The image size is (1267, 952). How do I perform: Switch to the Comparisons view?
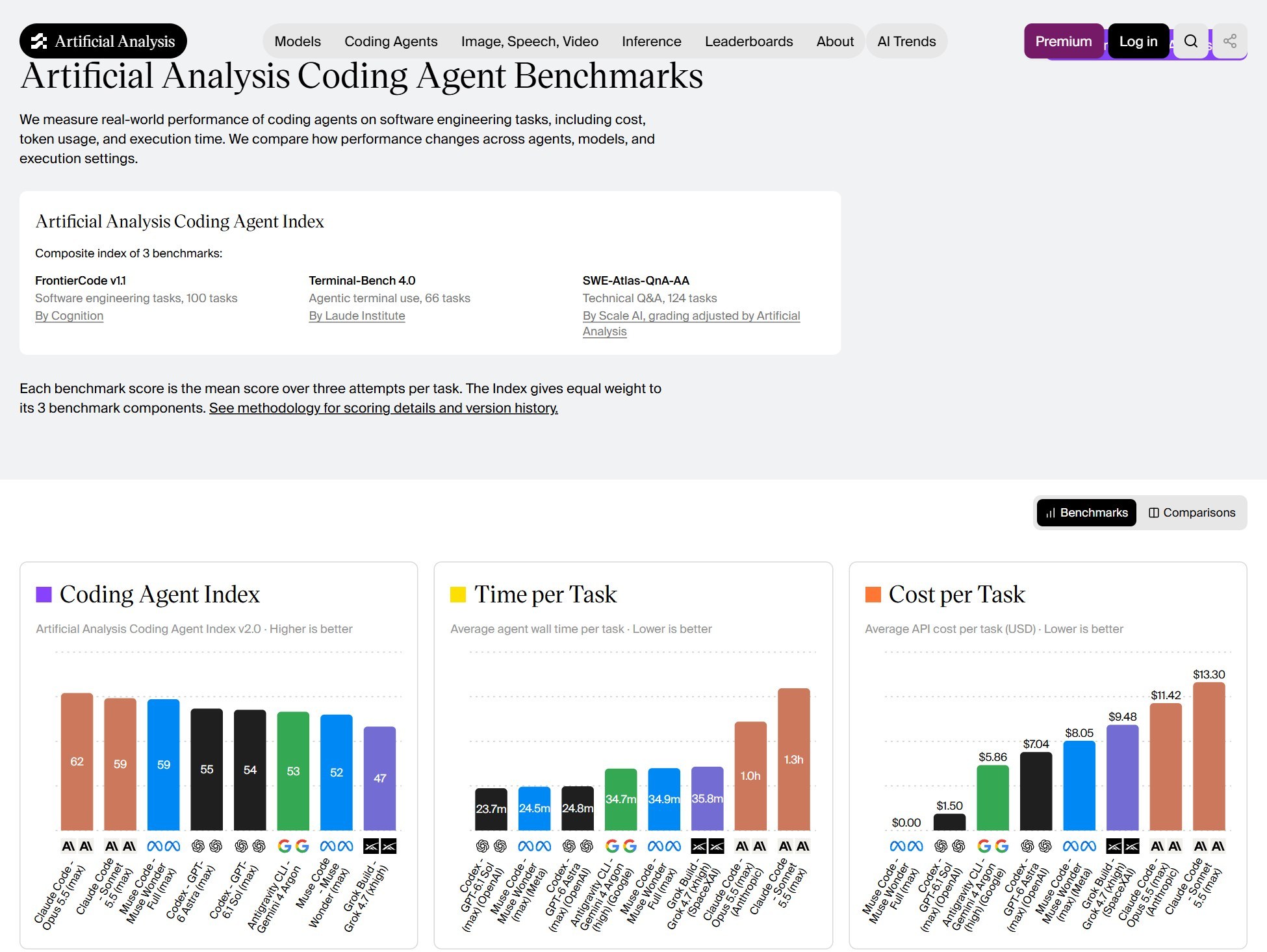click(x=1192, y=513)
